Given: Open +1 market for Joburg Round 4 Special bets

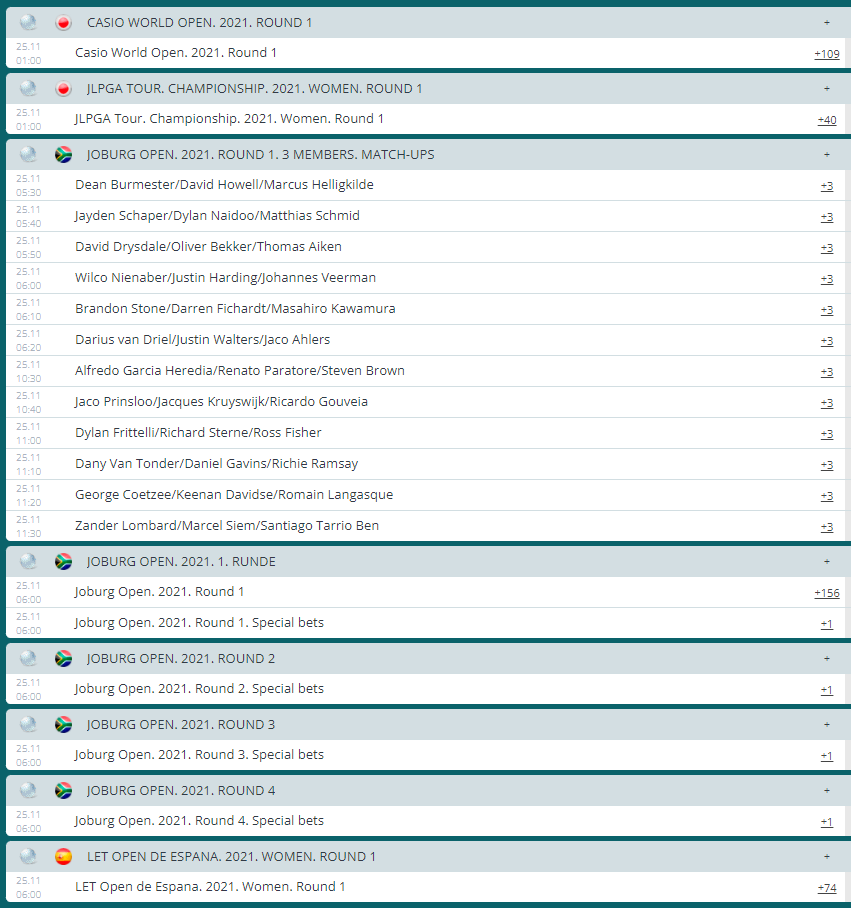Looking at the screenshot, I should pos(827,822).
